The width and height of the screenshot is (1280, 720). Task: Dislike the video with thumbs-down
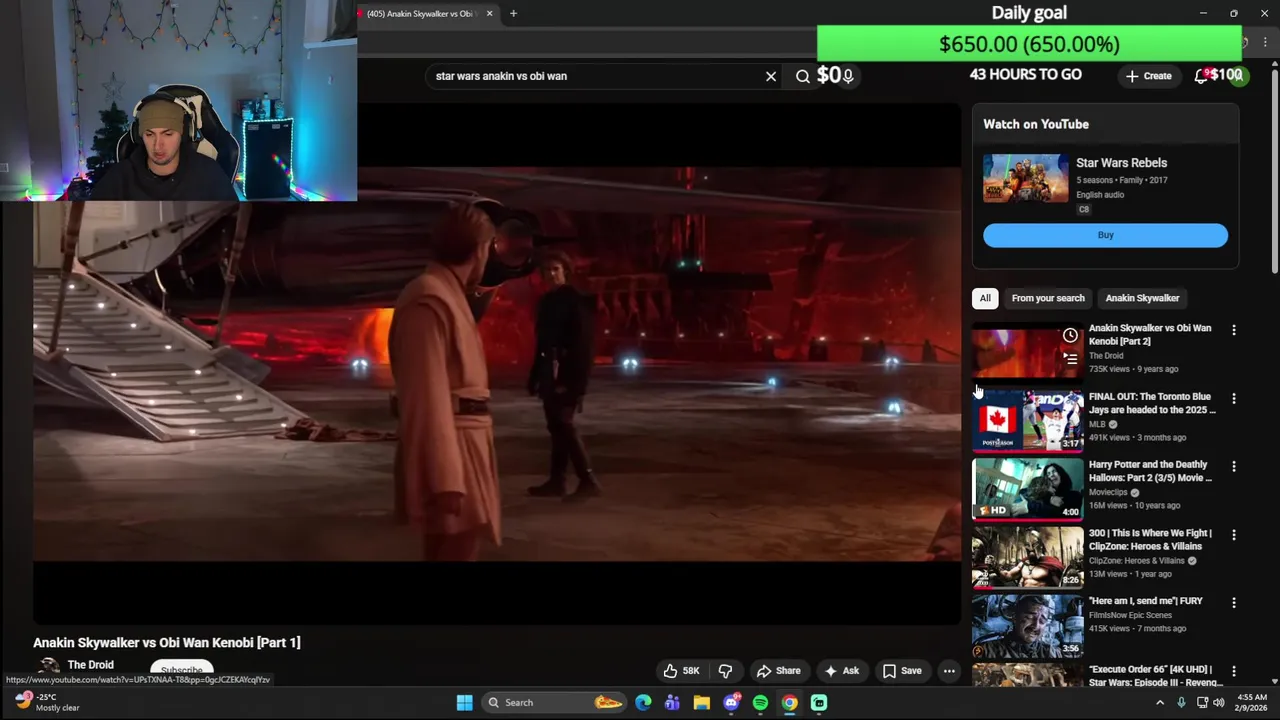(726, 671)
